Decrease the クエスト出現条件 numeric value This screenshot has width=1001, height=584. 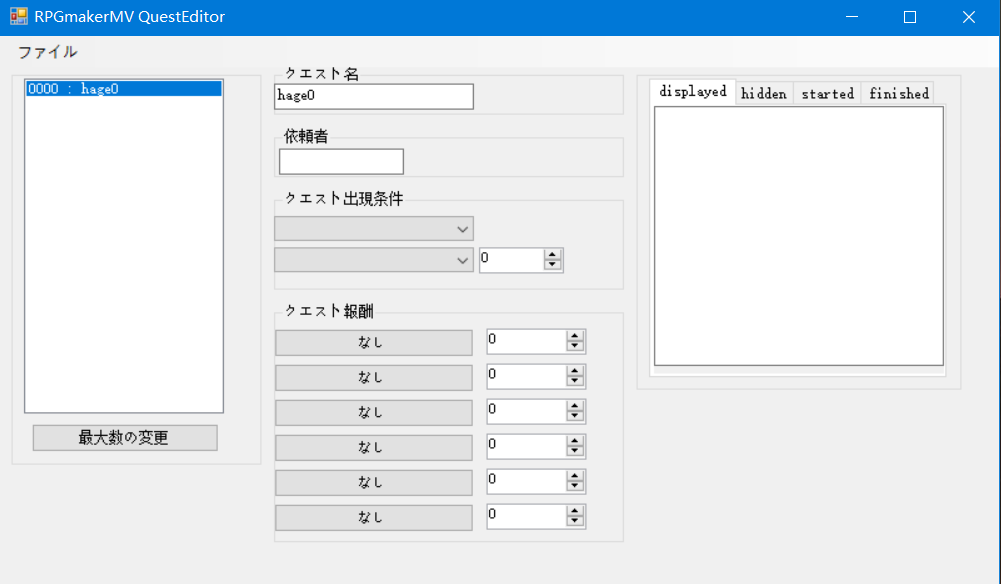tap(553, 265)
